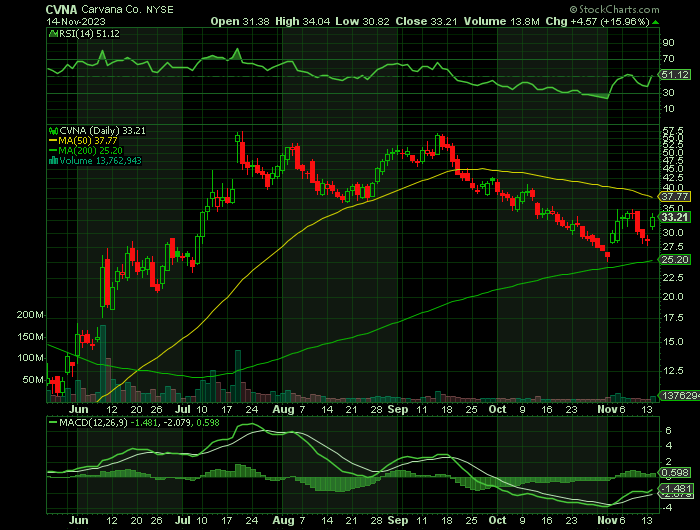This screenshot has height=530, width=700.
Task: Select the Low 30.82 value
Action: (362, 21)
